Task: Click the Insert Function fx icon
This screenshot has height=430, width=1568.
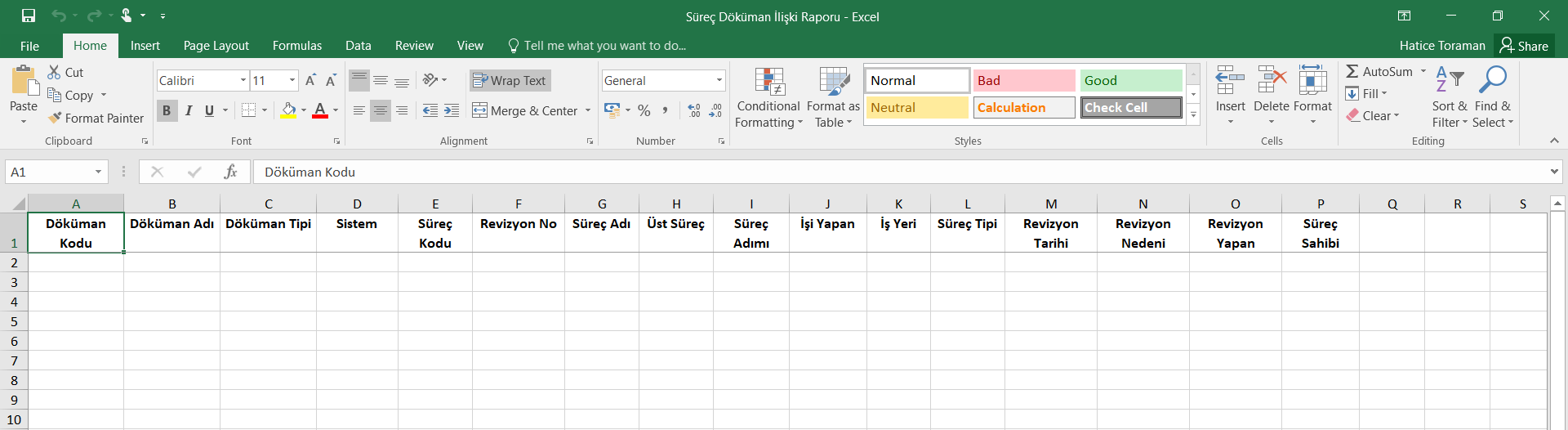Action: click(230, 172)
